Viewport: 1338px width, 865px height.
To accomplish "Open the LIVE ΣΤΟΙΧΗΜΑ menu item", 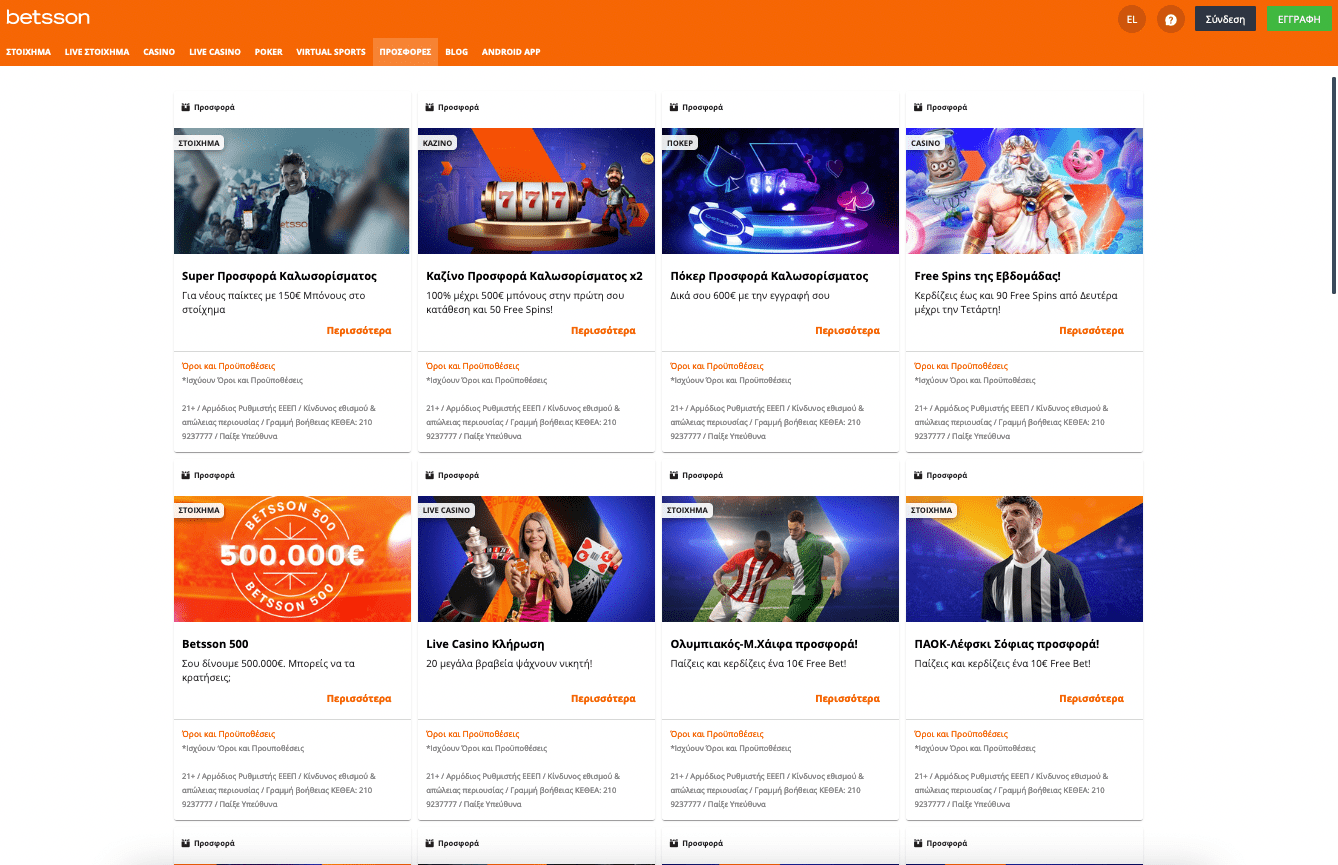I will pyautogui.click(x=97, y=52).
